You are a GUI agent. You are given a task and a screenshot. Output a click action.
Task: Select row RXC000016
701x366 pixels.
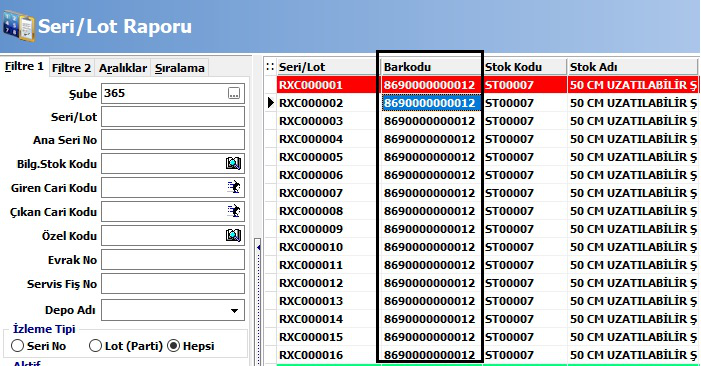482,355
